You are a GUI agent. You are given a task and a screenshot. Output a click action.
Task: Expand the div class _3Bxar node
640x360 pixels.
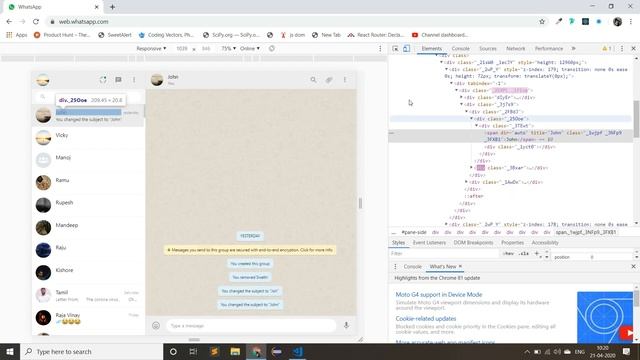point(471,168)
